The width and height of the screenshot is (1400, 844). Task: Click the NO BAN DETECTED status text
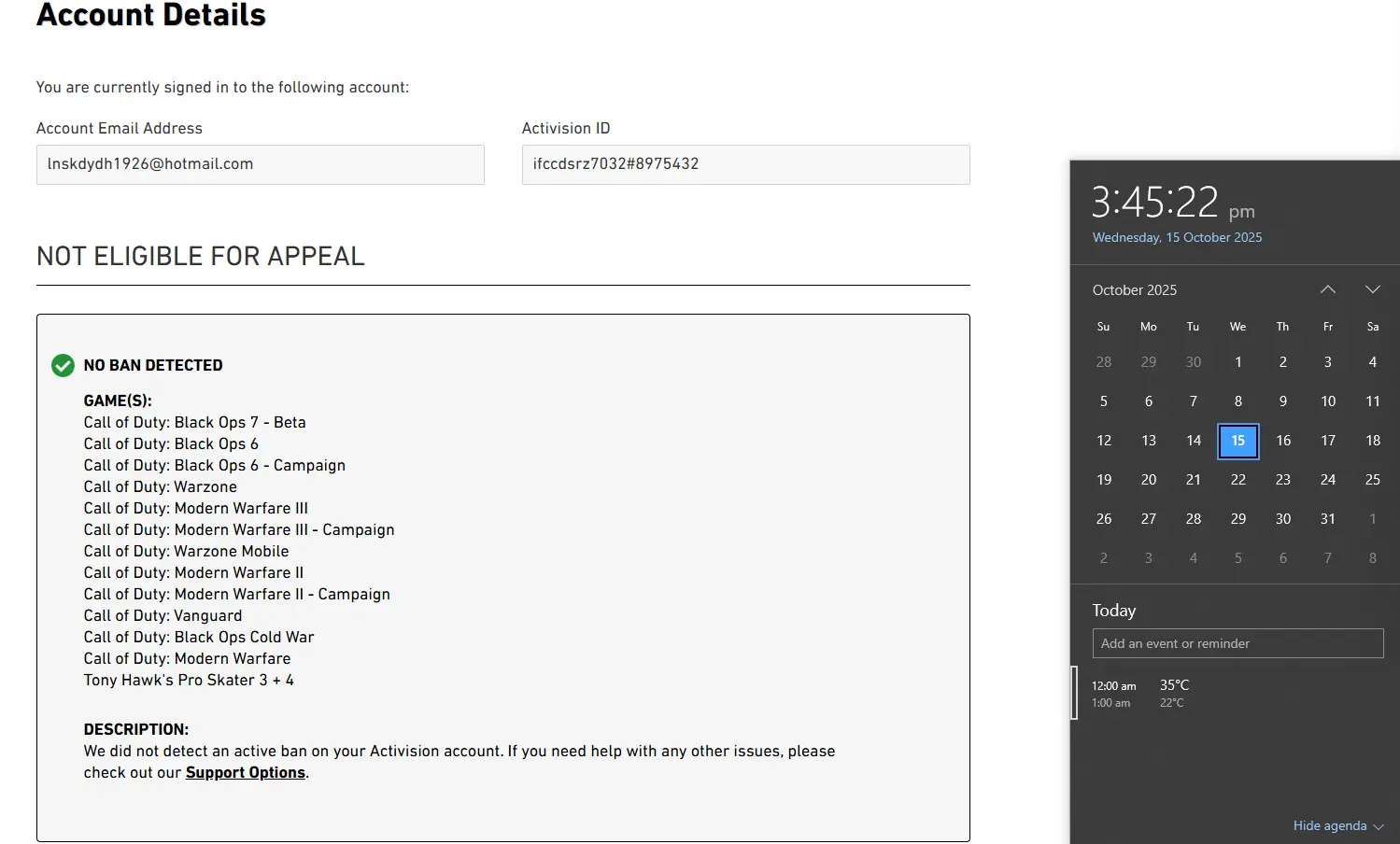153,365
